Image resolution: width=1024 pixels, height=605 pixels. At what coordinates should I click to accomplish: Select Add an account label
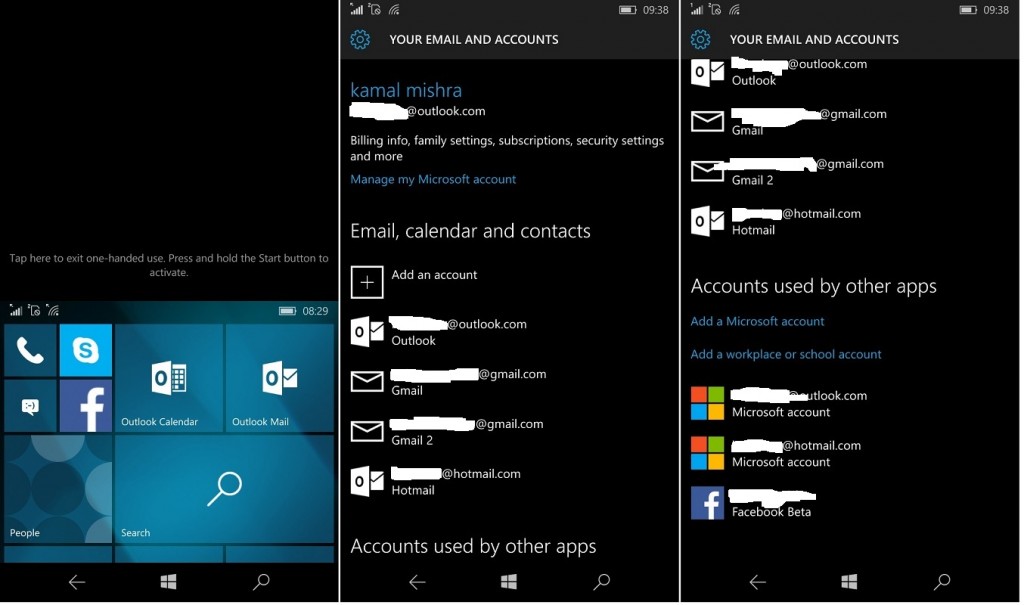click(434, 275)
